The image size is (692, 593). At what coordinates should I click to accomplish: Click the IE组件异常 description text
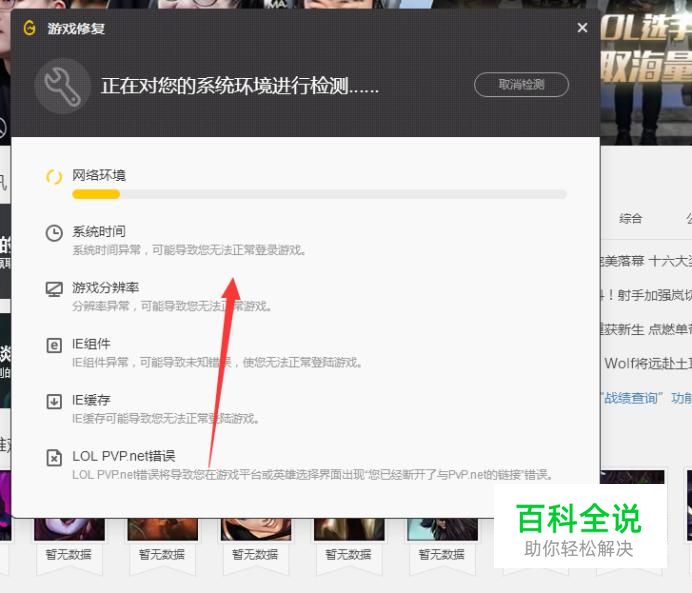[x=217, y=362]
